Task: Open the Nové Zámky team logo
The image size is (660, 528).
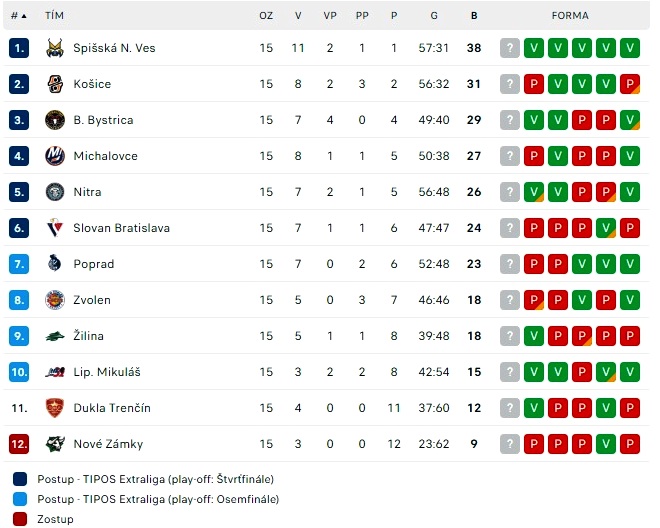Action: (x=55, y=444)
